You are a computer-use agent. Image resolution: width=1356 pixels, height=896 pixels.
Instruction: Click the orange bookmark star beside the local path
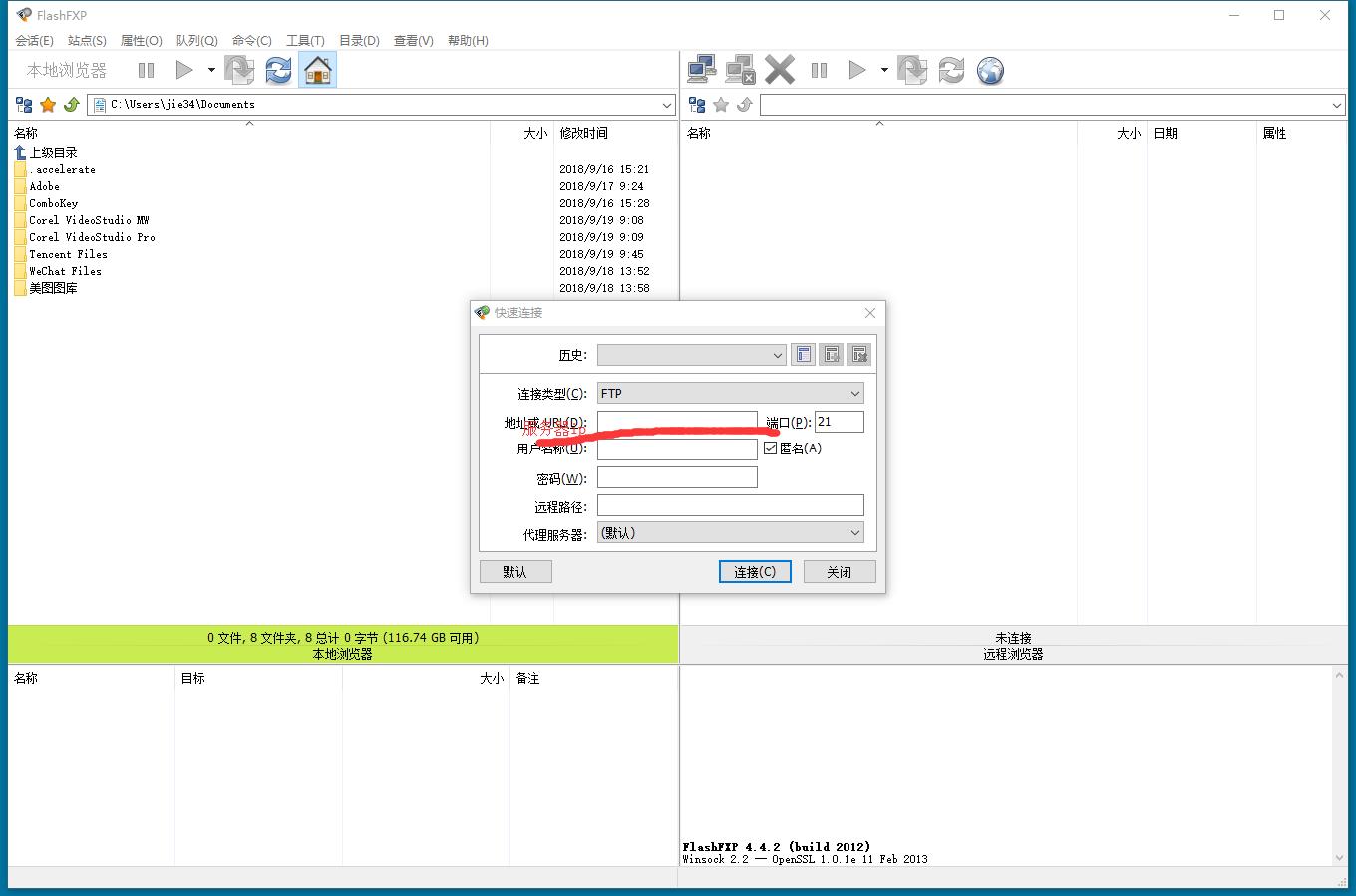point(48,105)
